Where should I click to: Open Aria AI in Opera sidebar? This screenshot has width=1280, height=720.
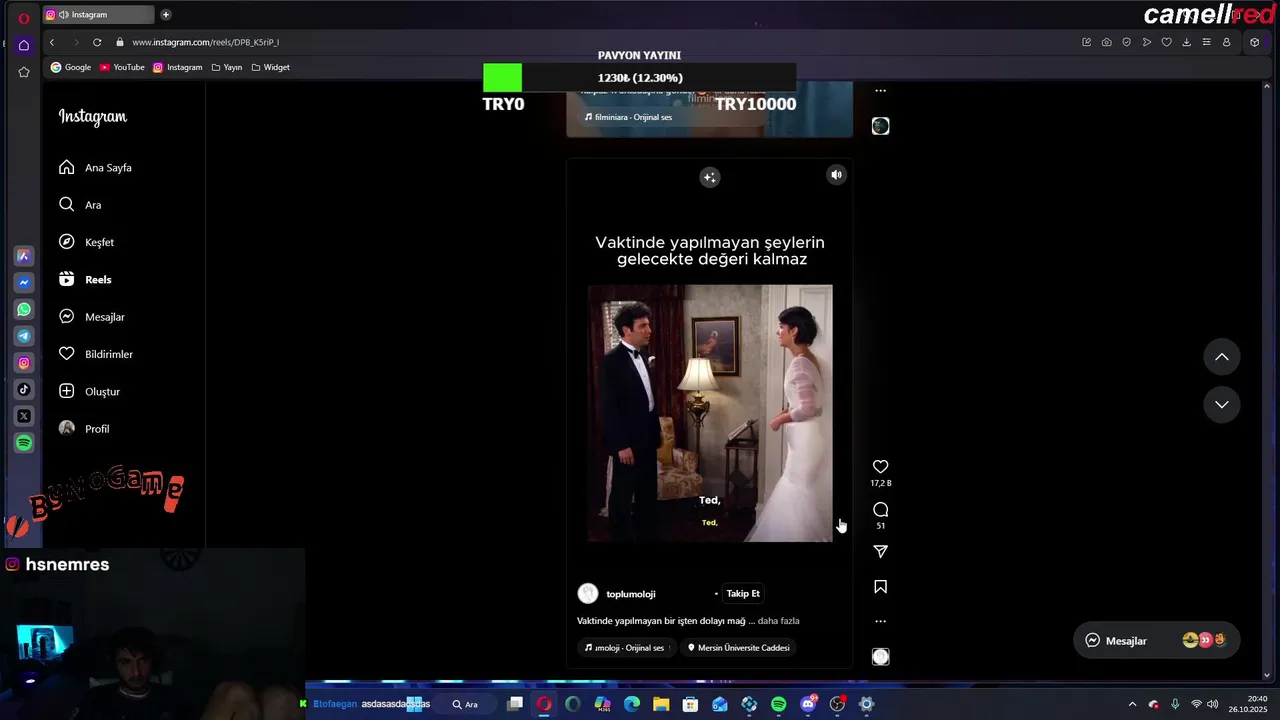[24, 256]
